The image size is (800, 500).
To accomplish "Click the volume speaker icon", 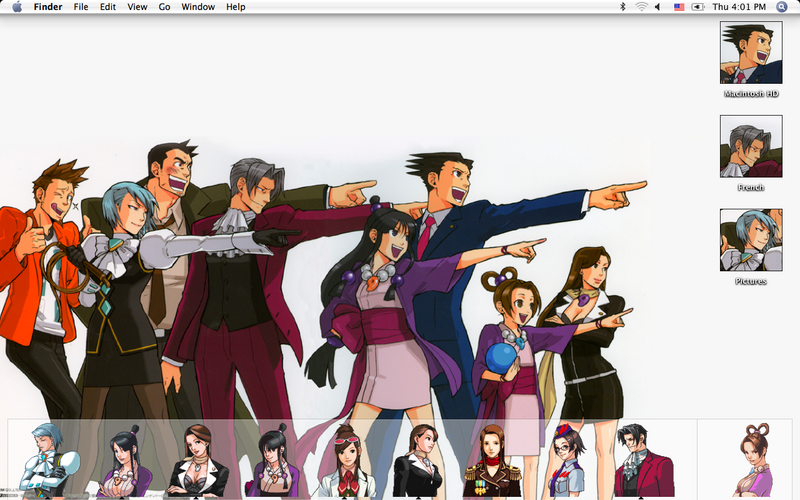I will click(x=658, y=7).
